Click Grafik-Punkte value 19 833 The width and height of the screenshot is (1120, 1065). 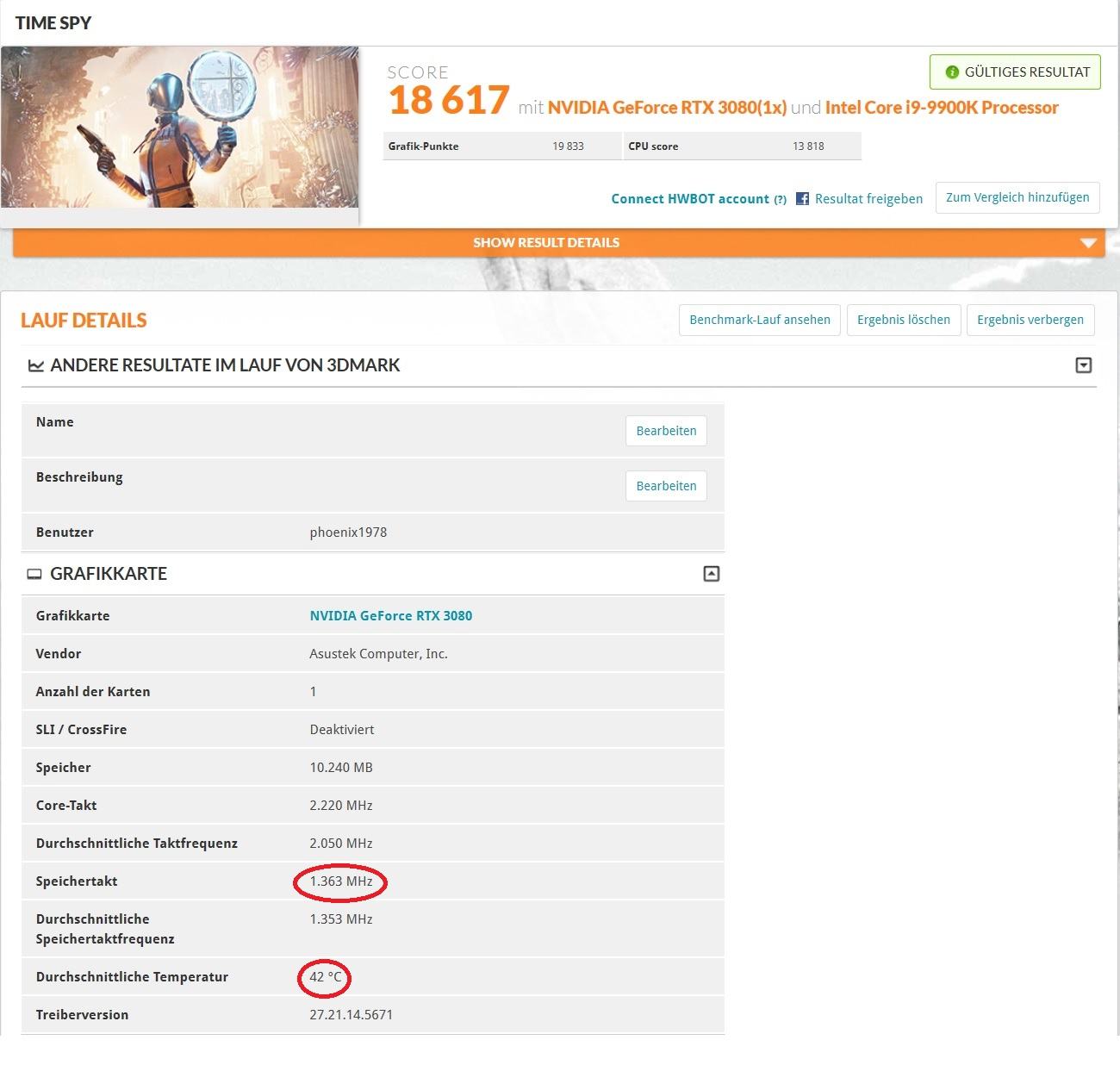coord(568,146)
